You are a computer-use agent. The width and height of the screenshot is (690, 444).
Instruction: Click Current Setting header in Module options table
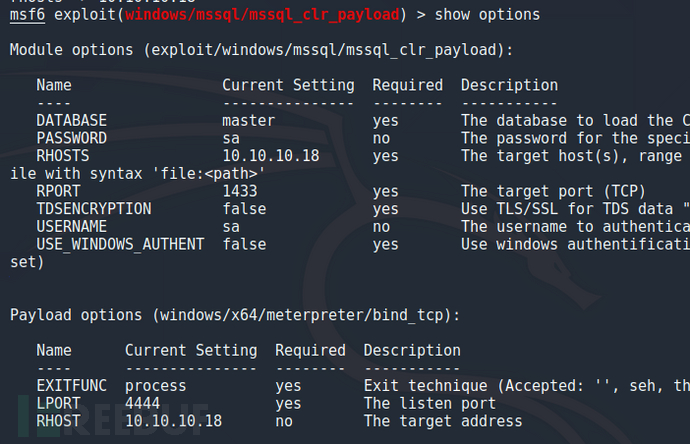point(288,85)
